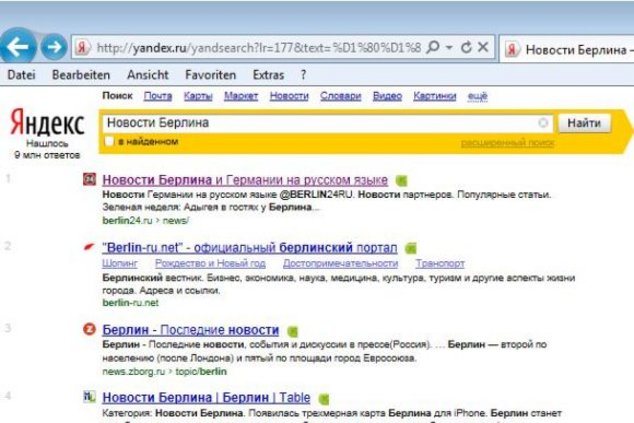
Task: Open the Datei menu
Action: [x=21, y=75]
